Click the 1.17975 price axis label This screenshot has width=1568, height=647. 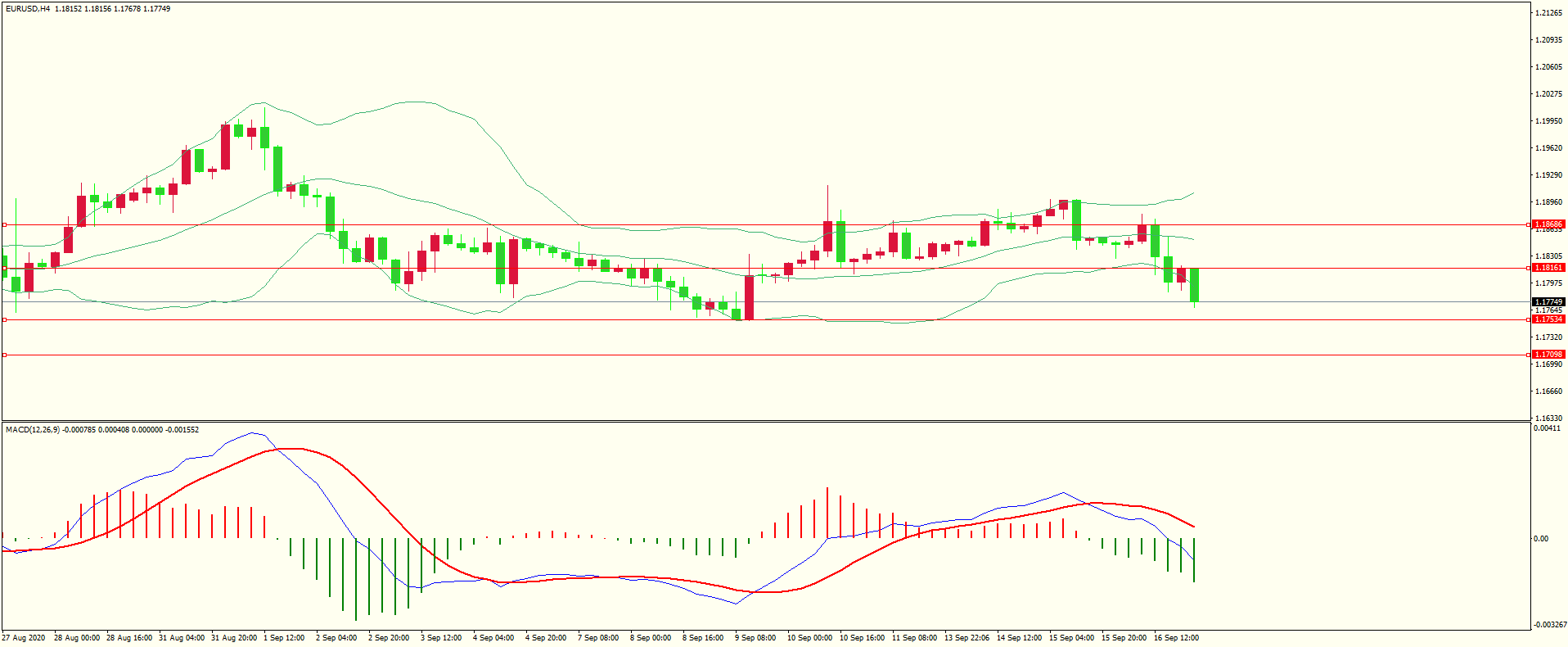pos(1548,283)
